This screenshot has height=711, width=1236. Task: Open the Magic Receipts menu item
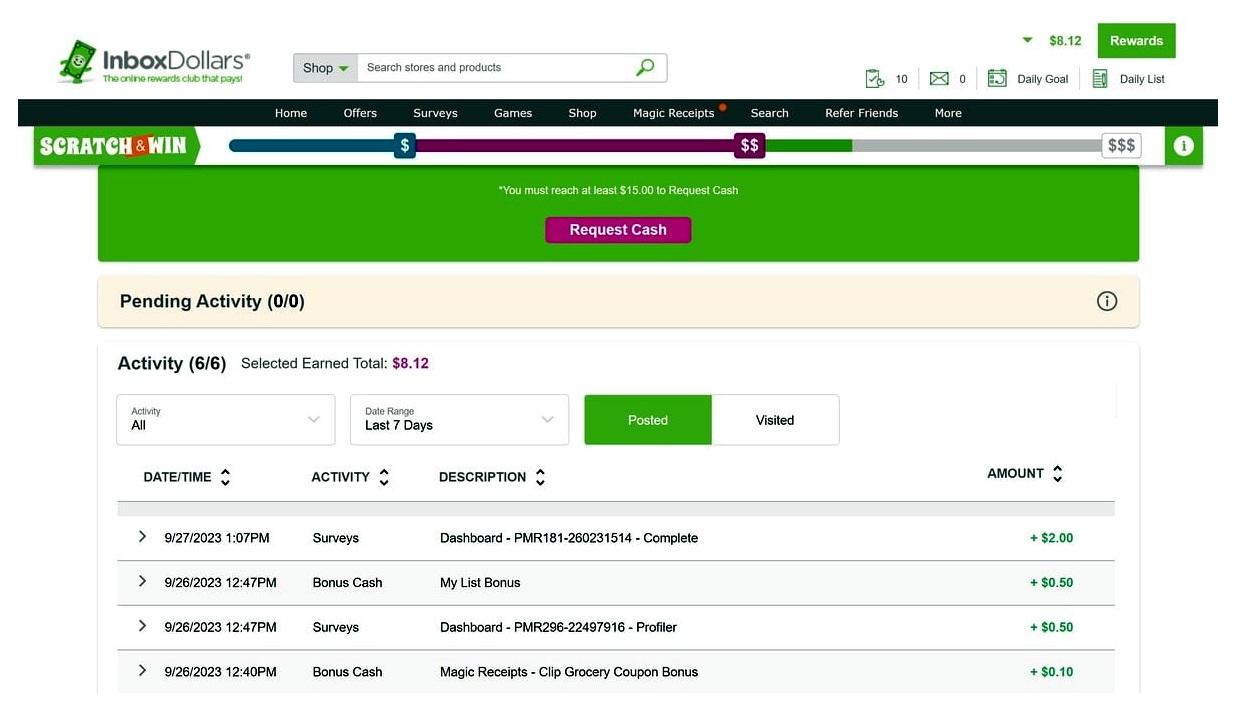tap(674, 113)
